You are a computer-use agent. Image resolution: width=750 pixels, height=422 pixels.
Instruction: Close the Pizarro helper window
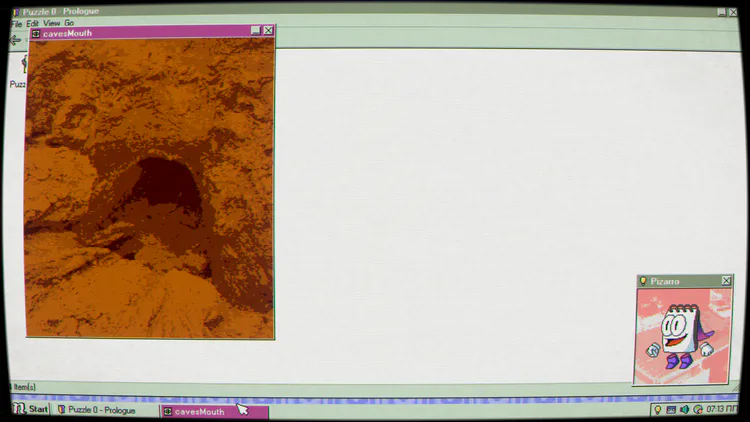pyautogui.click(x=726, y=281)
